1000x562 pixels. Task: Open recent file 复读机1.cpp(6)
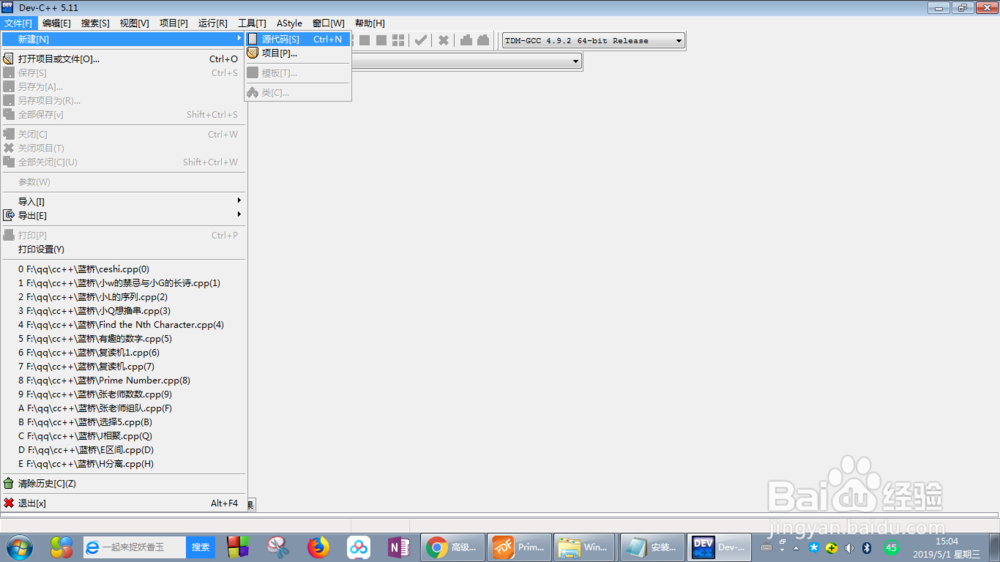point(123,353)
